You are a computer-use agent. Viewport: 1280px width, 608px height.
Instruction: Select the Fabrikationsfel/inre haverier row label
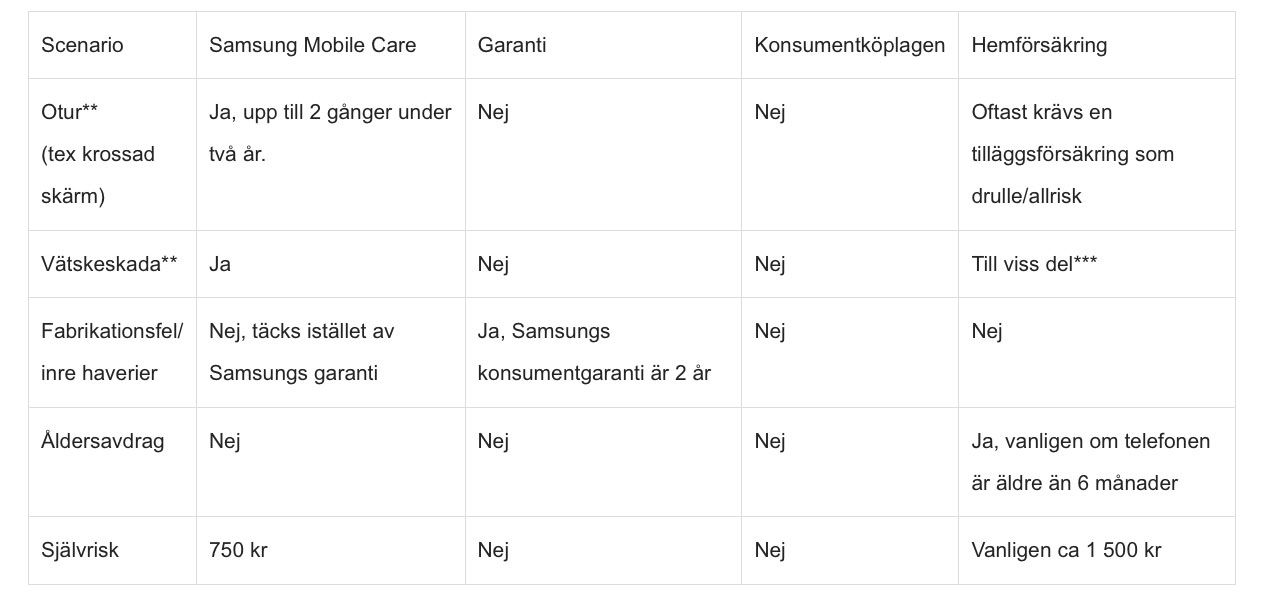tap(112, 352)
